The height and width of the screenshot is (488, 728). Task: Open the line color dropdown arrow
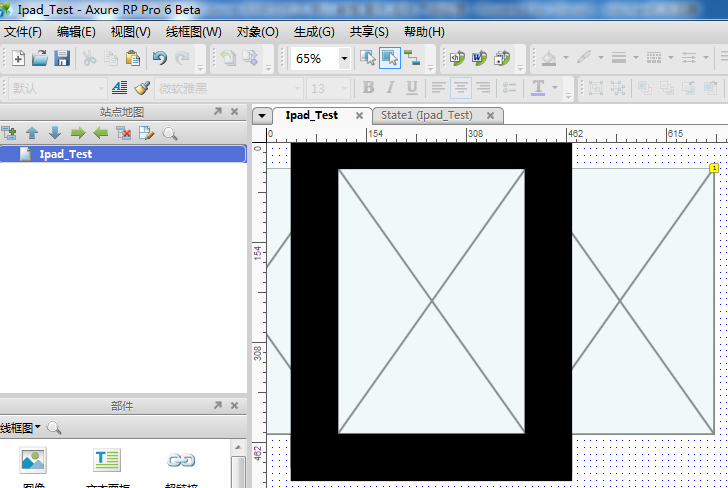coord(600,58)
